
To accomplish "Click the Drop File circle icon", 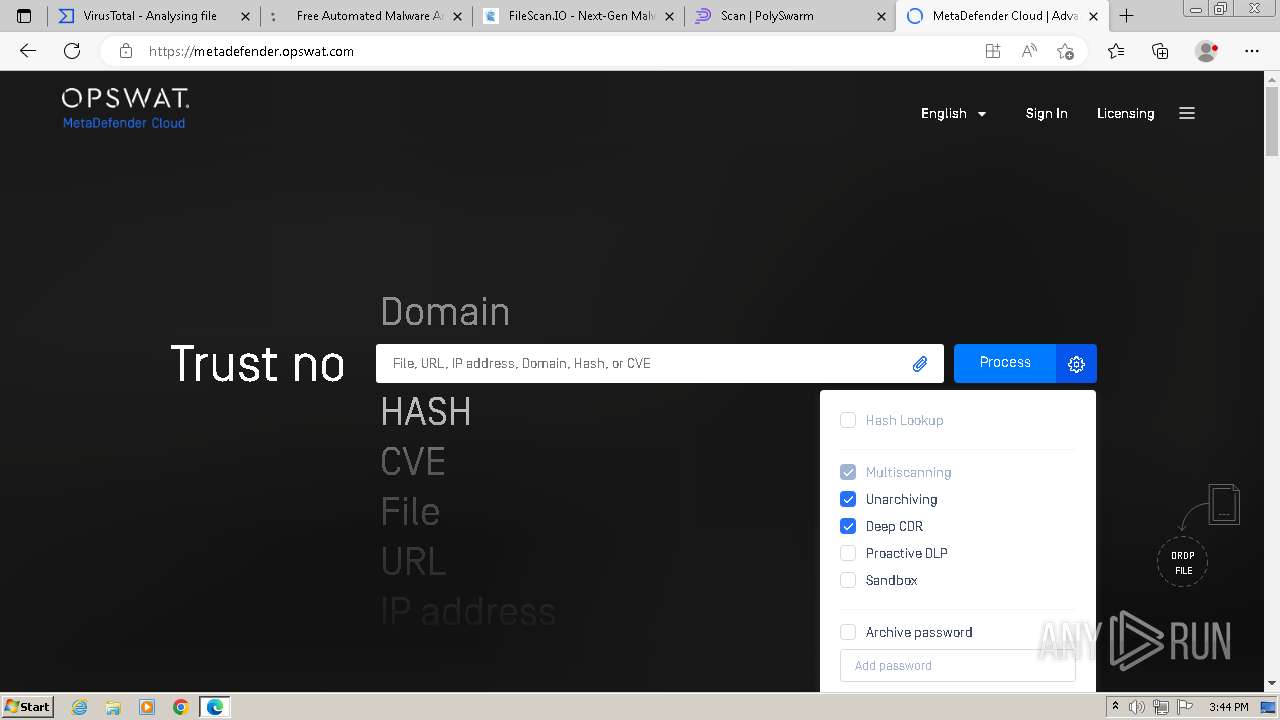I will (1183, 563).
